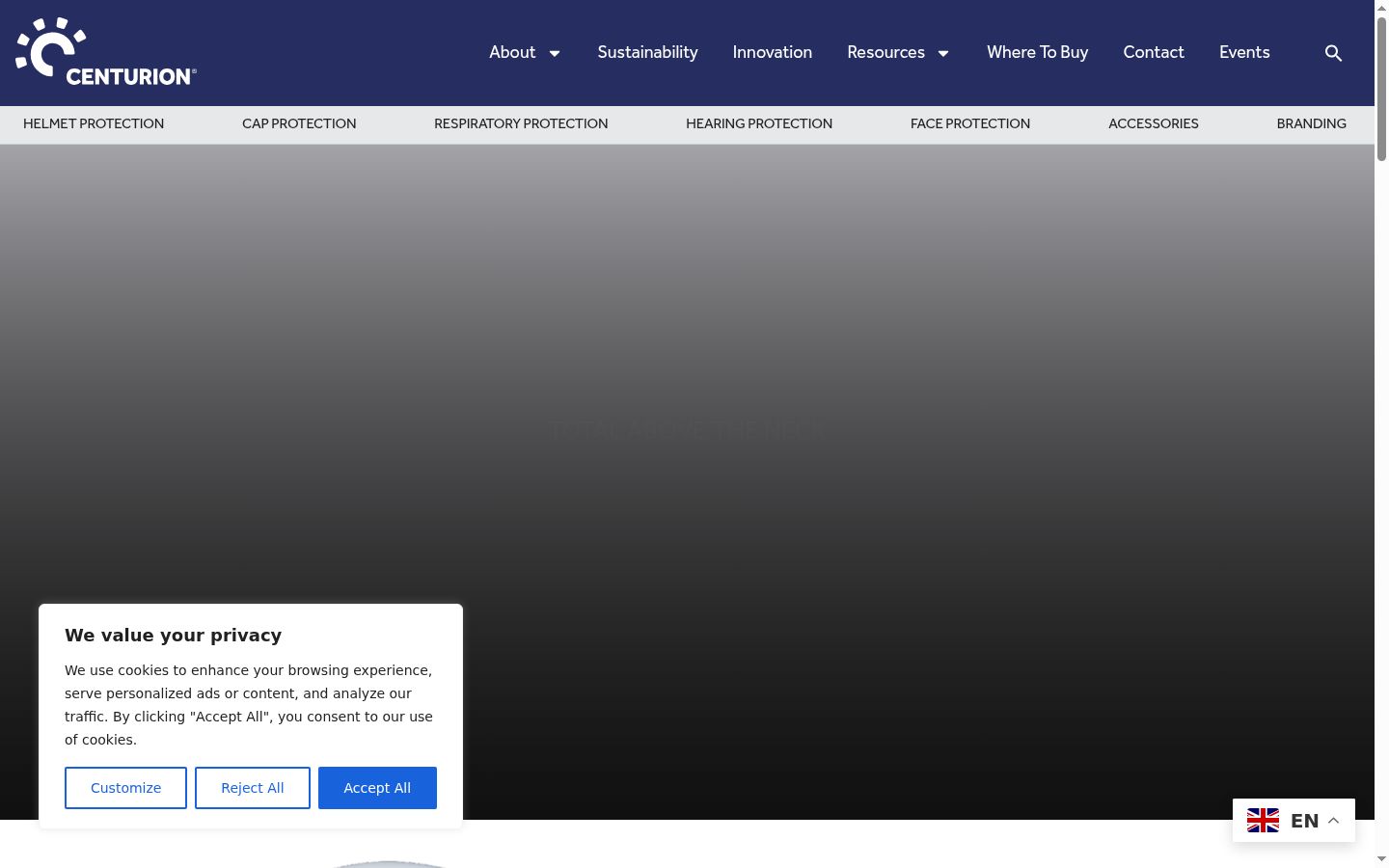Expand the About menu arrow
1389x868 pixels.
click(555, 53)
